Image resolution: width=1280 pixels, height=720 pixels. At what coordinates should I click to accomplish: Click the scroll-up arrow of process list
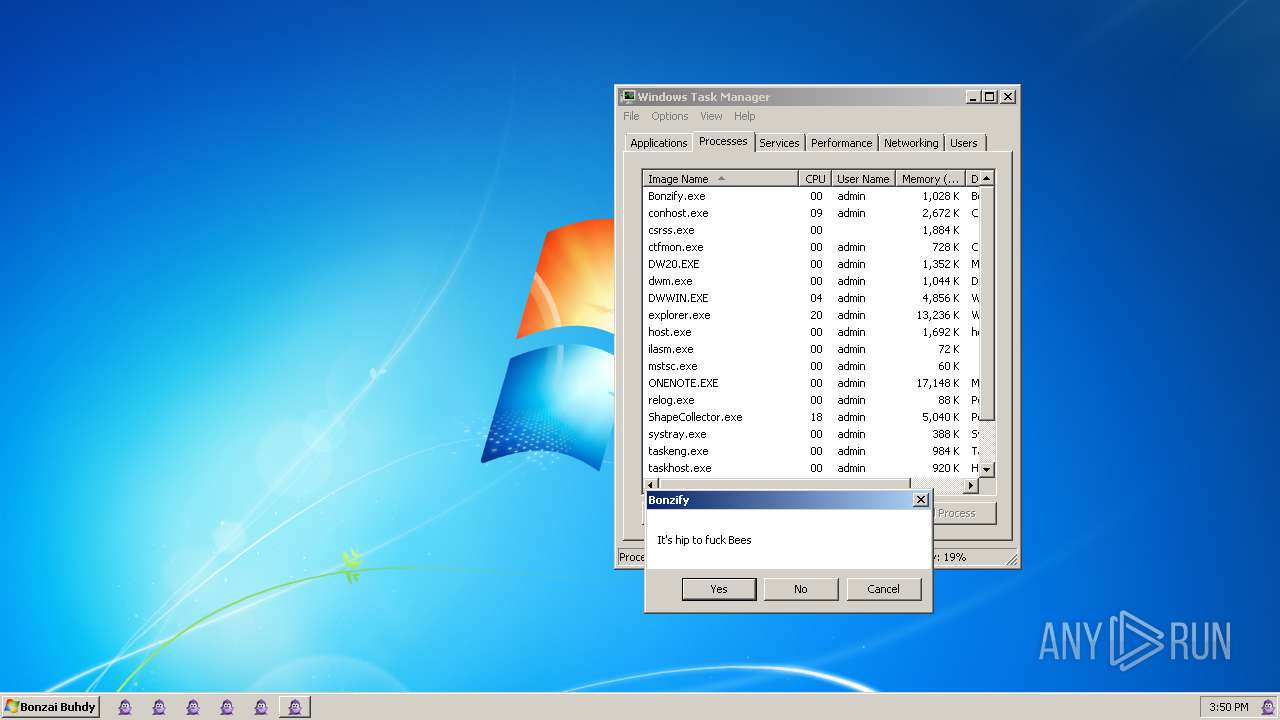tap(986, 178)
